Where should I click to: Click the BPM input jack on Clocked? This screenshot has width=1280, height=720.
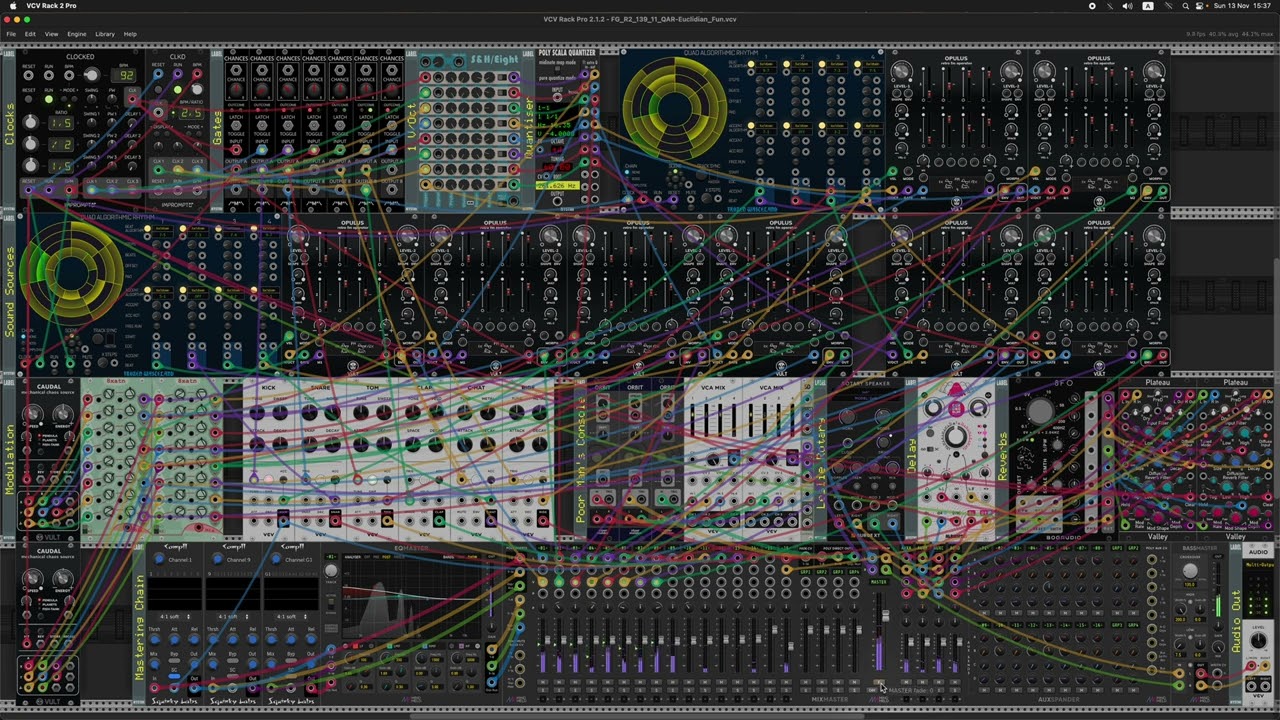coord(69,76)
